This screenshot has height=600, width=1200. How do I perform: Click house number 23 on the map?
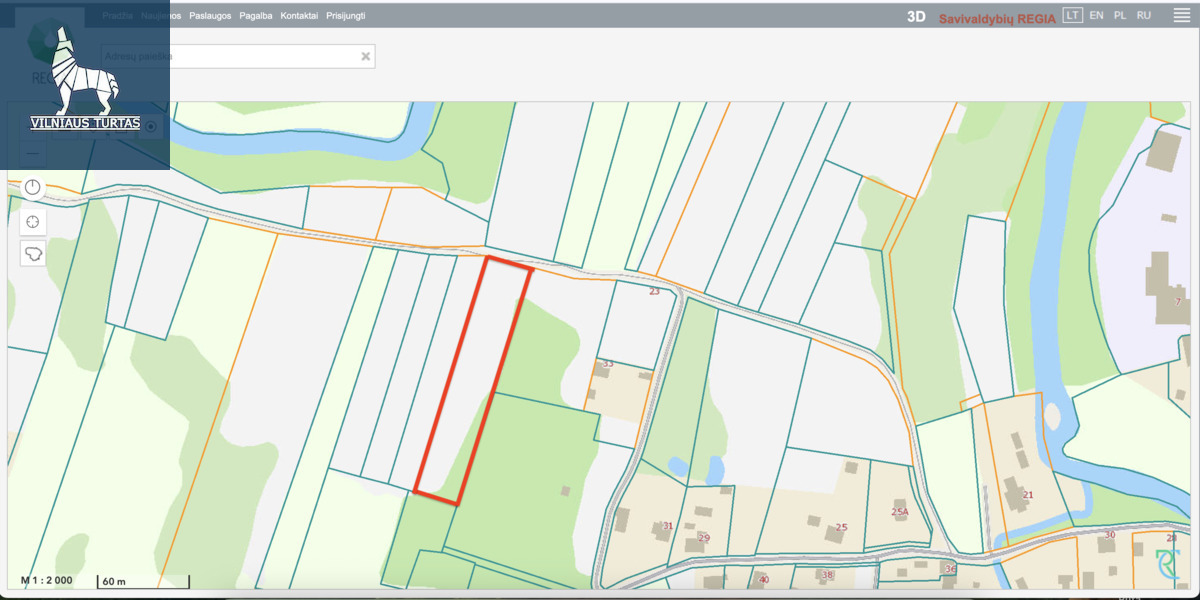(654, 291)
